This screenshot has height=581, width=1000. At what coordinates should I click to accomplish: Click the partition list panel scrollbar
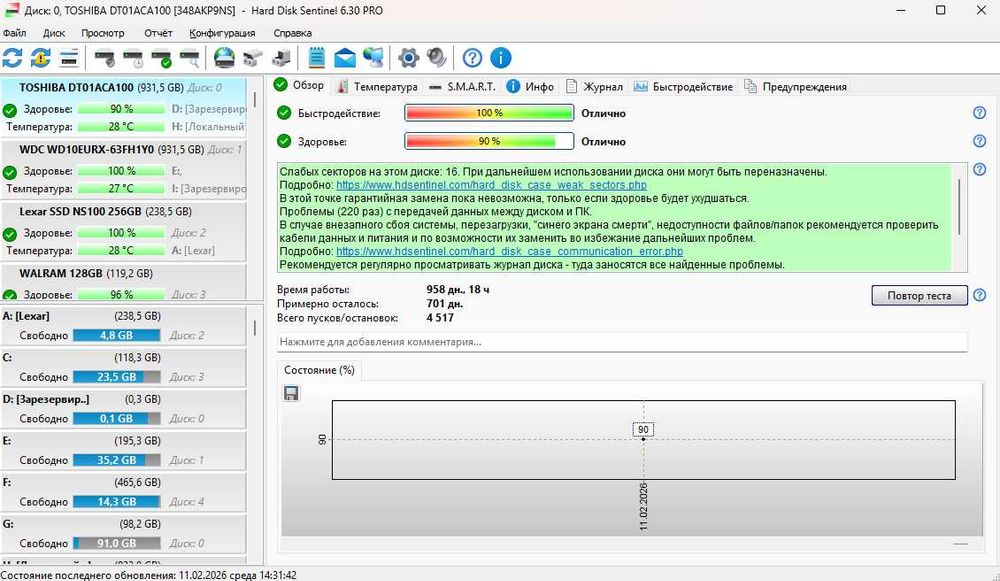(255, 327)
